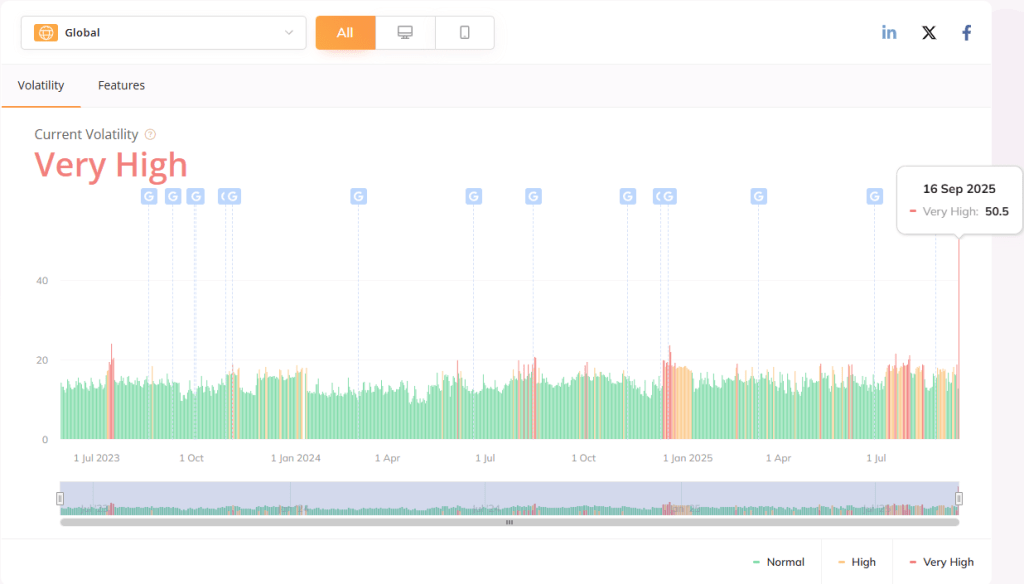Click the first Google update marker
This screenshot has height=584, width=1024.
tap(148, 196)
